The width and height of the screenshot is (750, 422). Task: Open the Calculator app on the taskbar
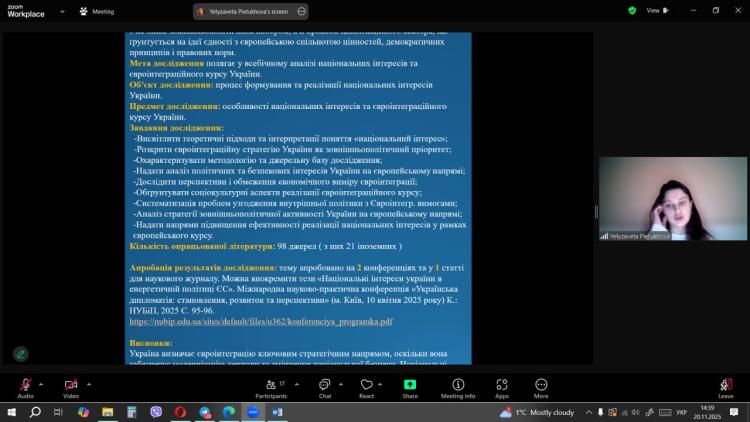(132, 412)
